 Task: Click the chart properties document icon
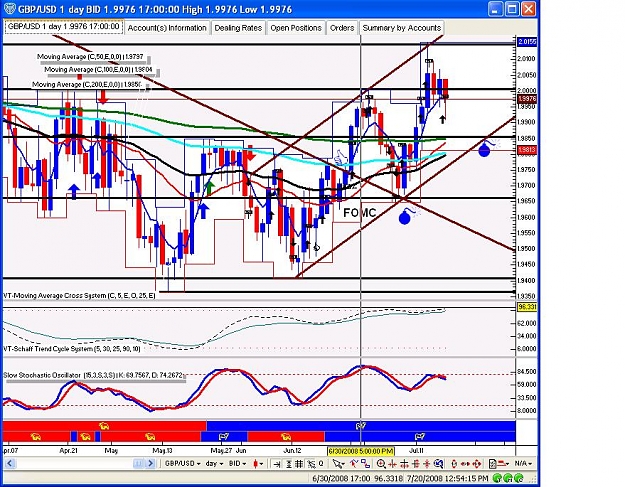point(493,464)
